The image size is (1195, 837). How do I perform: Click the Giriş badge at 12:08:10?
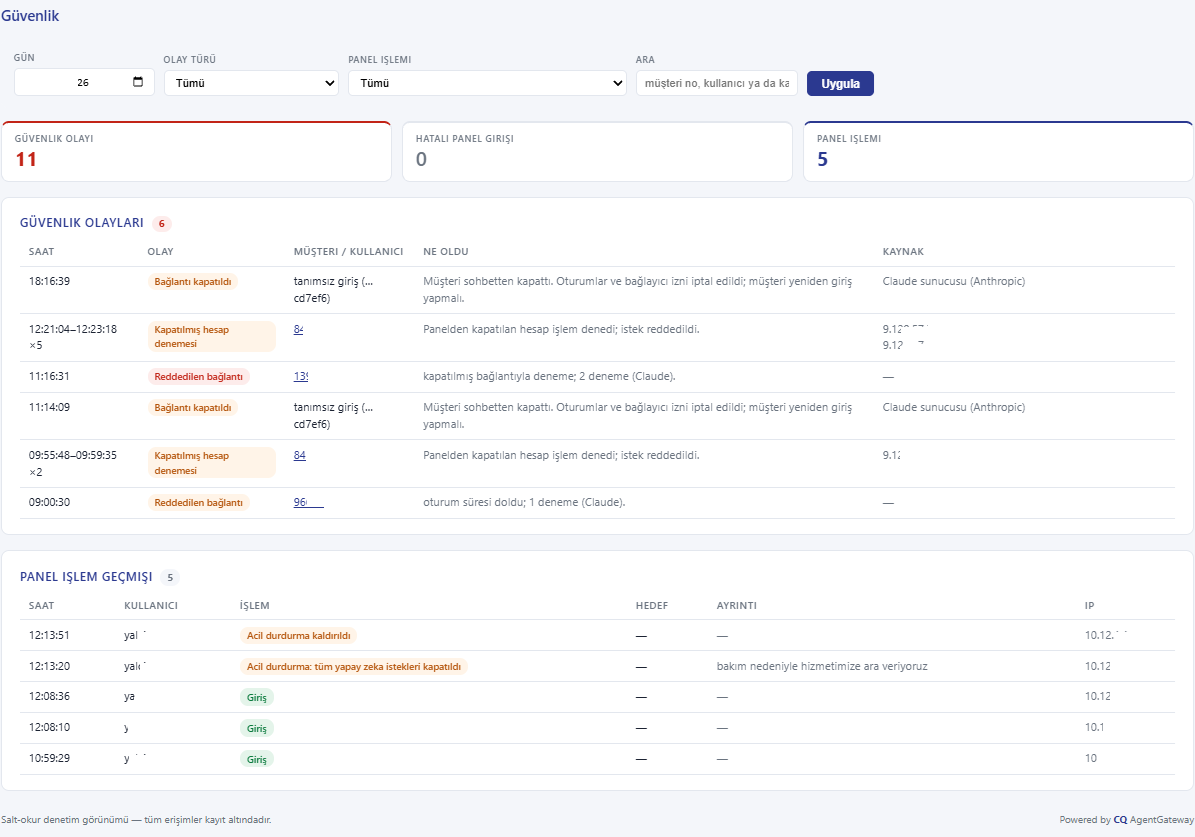(257, 729)
